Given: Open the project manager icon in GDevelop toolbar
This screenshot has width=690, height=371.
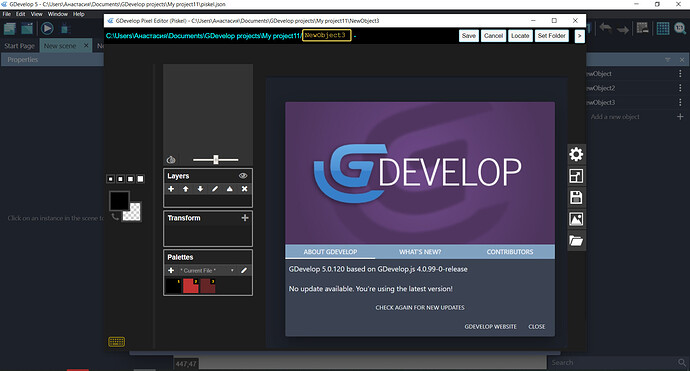Looking at the screenshot, I should [10, 29].
